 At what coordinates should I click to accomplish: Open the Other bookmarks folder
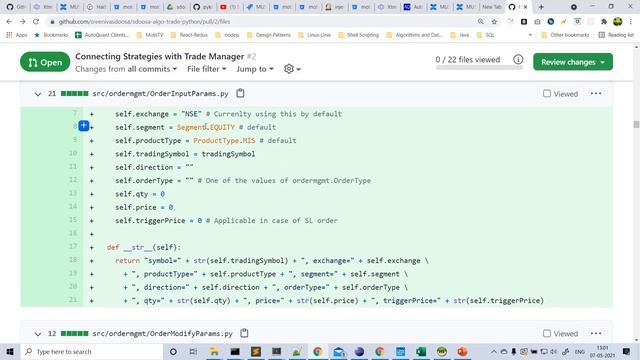565,35
